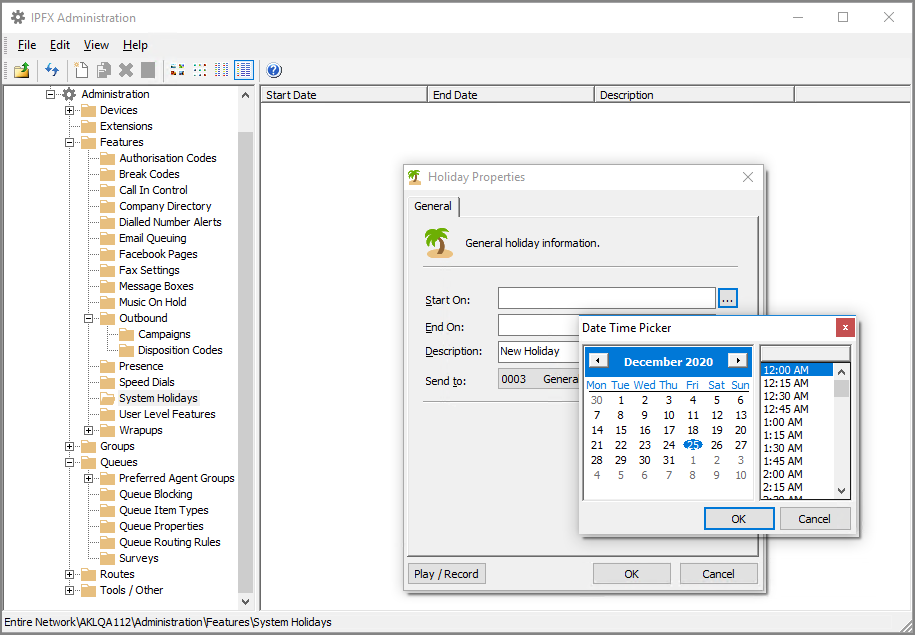
Task: Click the copy toolbar icon
Action: tap(104, 71)
